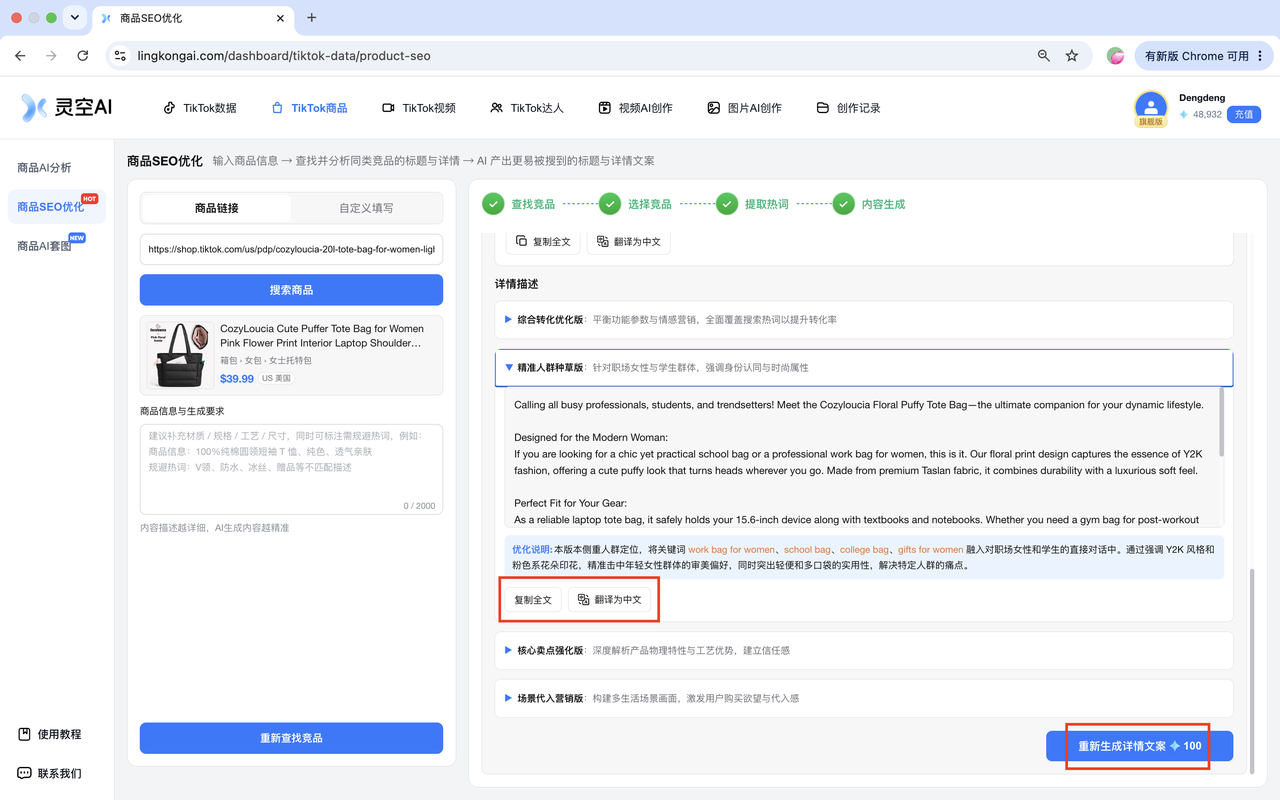Click the '0 / 2000' character counter

(x=420, y=506)
